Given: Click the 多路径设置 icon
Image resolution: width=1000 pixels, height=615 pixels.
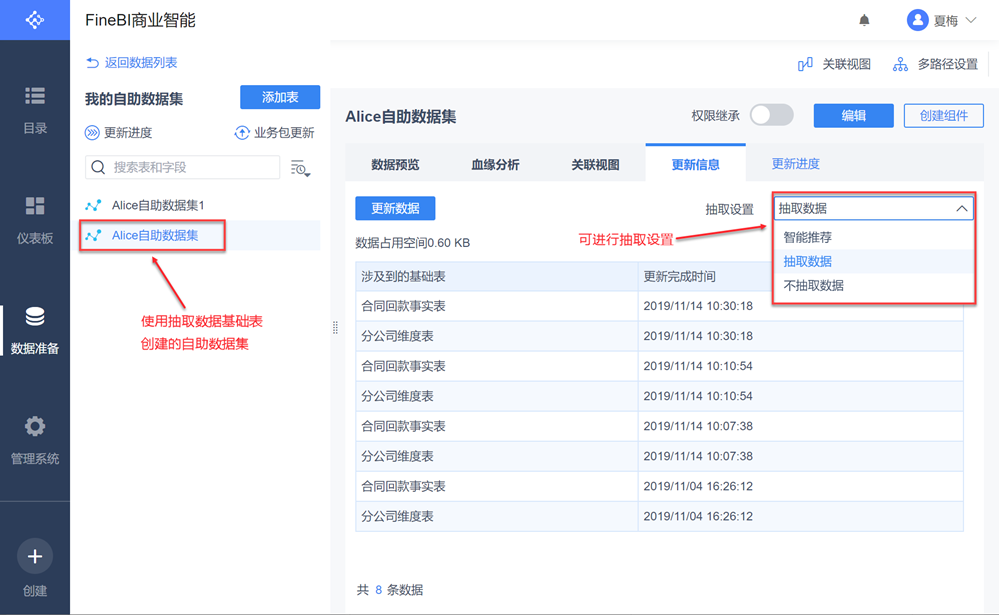Looking at the screenshot, I should [900, 64].
